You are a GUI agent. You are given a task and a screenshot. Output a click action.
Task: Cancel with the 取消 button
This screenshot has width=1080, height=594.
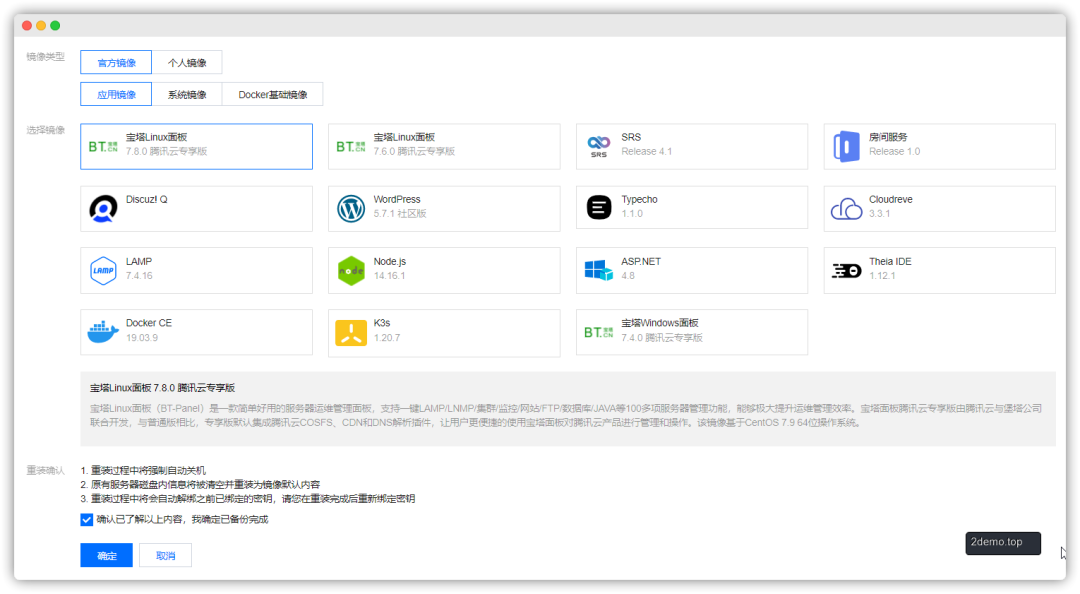[165, 555]
